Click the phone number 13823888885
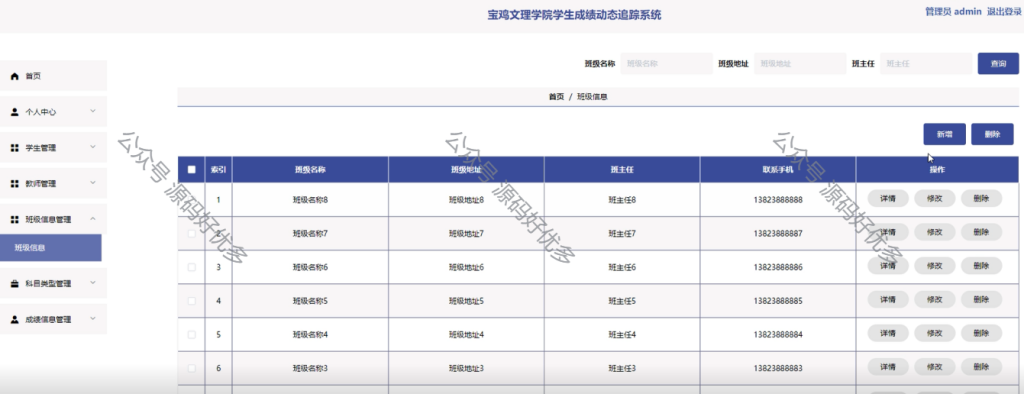1024x394 pixels. (x=778, y=301)
